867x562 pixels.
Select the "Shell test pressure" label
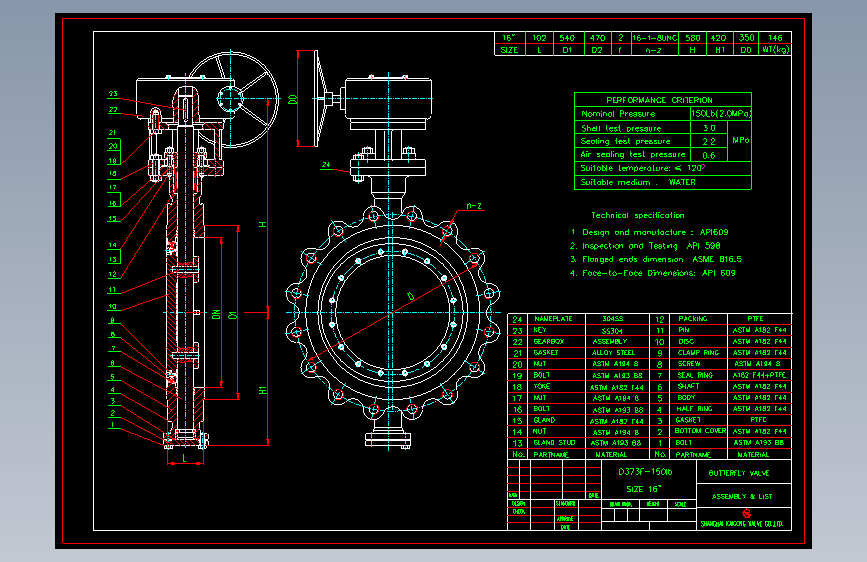tap(621, 128)
